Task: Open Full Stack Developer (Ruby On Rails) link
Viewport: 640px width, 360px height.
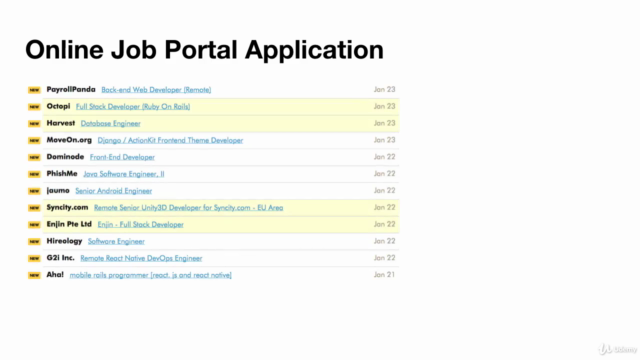Action: pyautogui.click(x=133, y=107)
